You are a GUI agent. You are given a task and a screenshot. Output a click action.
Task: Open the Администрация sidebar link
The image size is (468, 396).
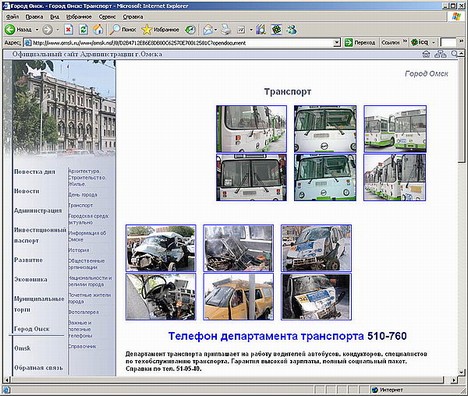click(38, 210)
